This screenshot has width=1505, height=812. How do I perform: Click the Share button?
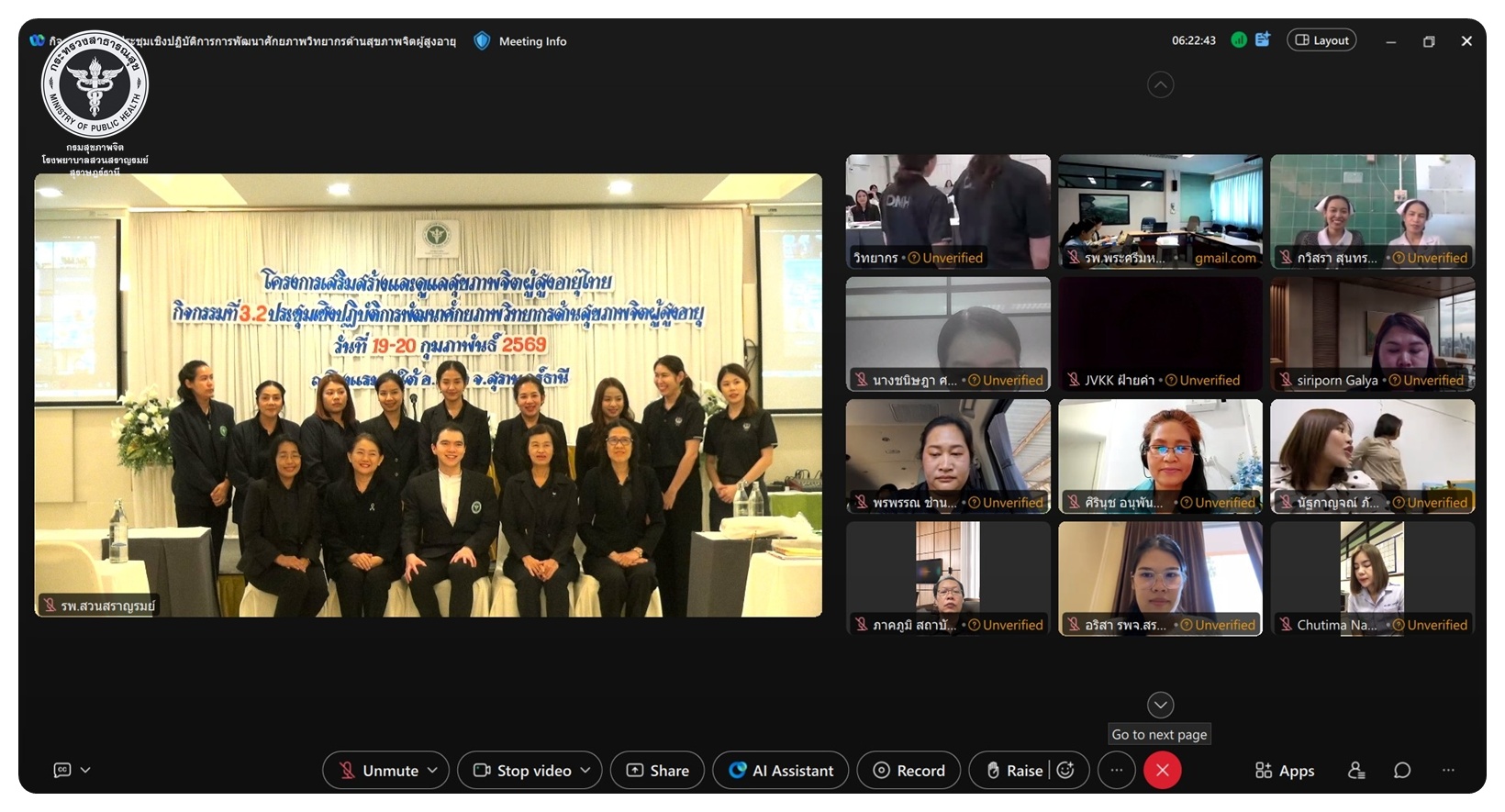[x=657, y=771]
